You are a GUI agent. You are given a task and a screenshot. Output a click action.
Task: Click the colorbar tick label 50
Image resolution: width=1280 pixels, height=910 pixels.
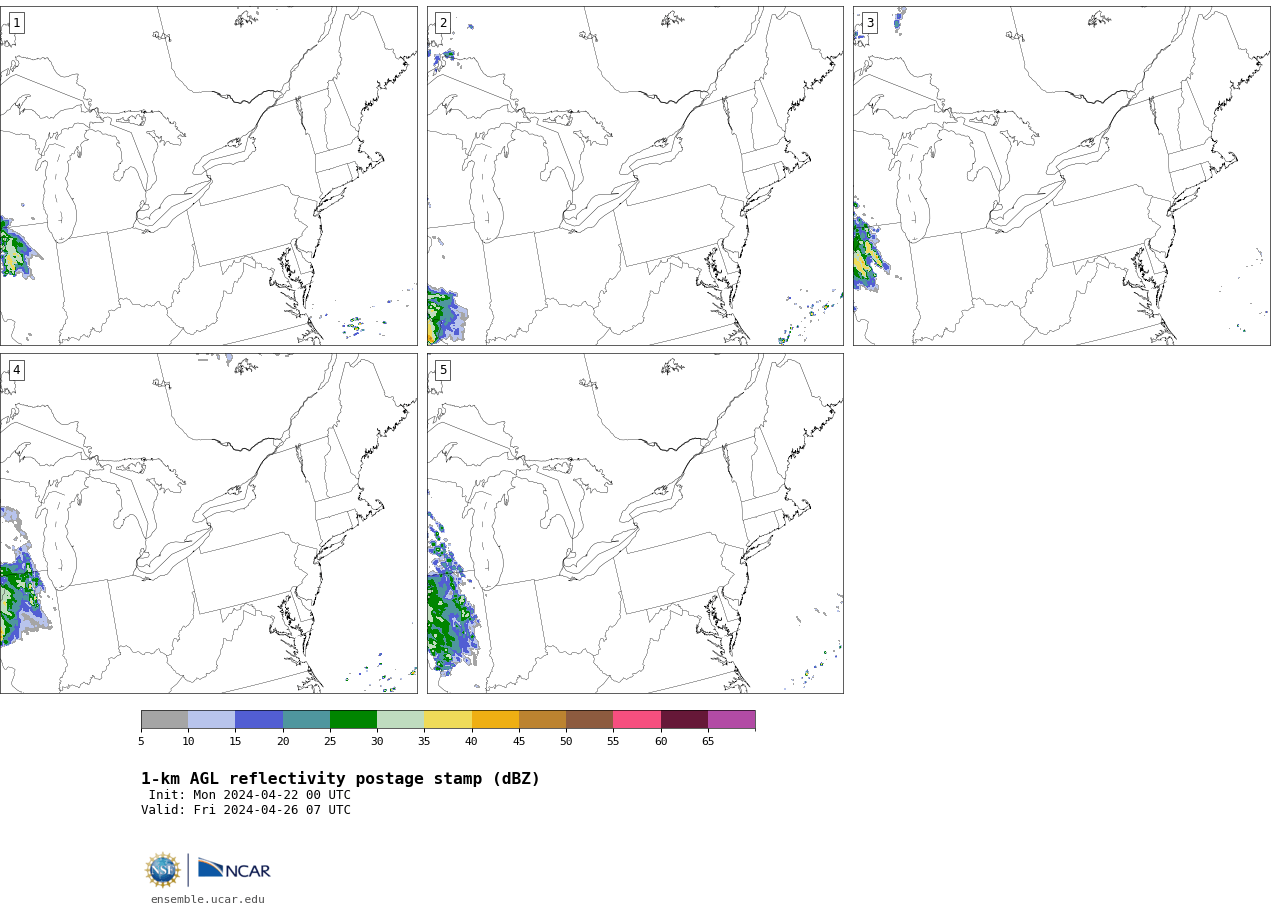click(x=566, y=741)
